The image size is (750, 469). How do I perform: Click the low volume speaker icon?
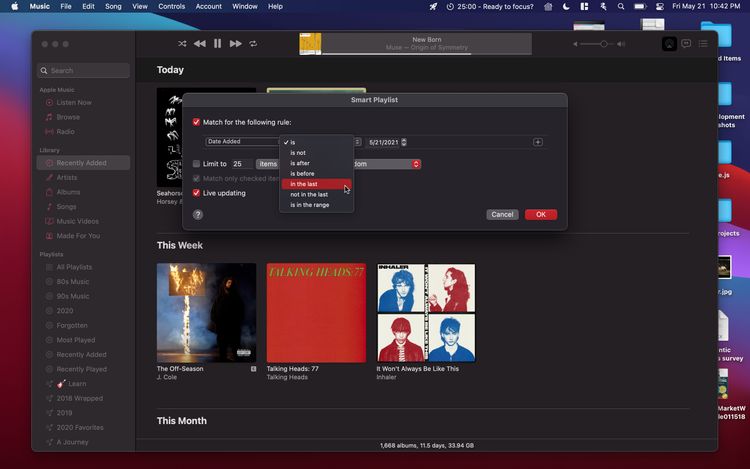pyautogui.click(x=575, y=44)
